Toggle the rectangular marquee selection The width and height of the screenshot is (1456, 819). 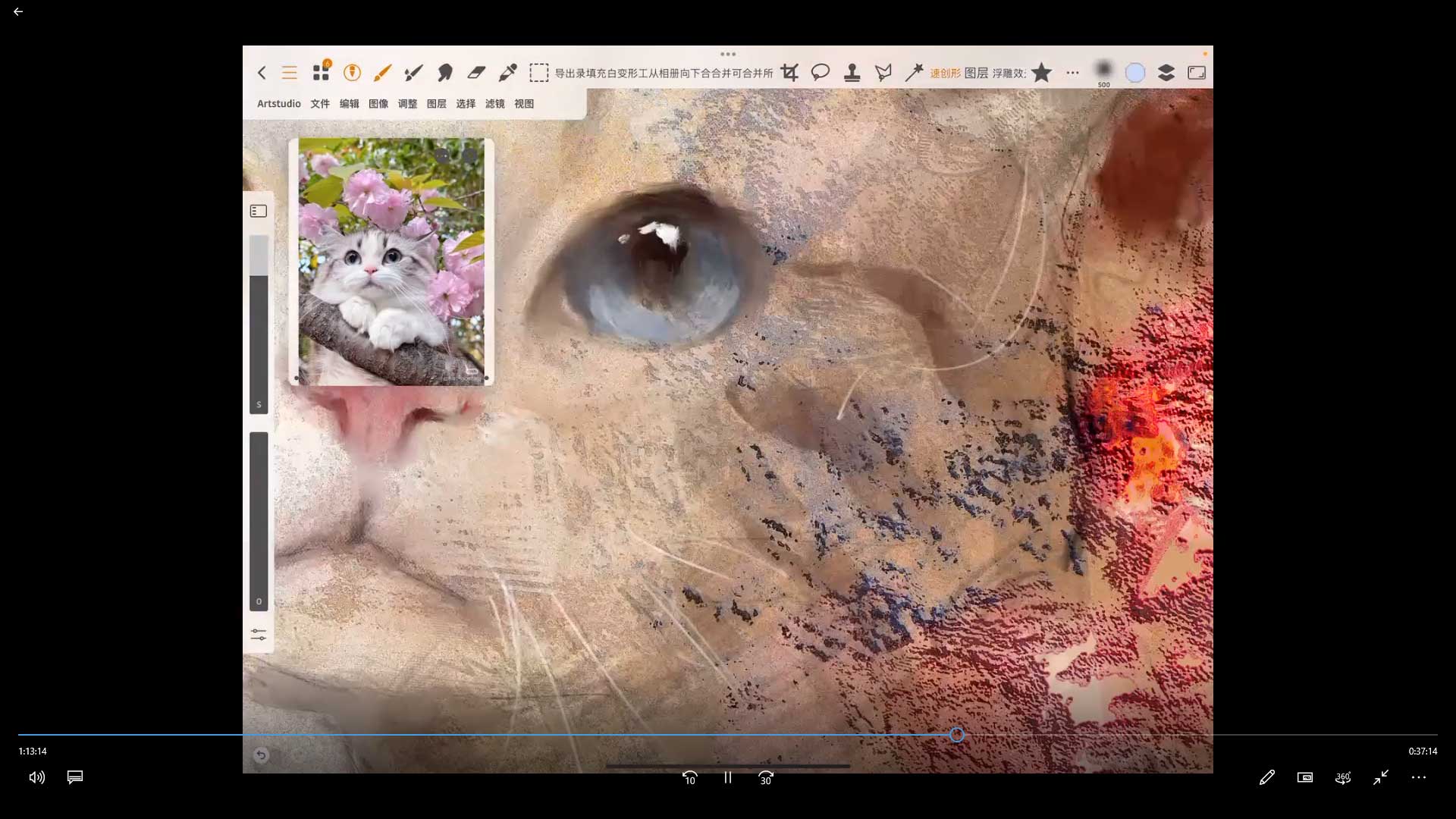tap(538, 73)
